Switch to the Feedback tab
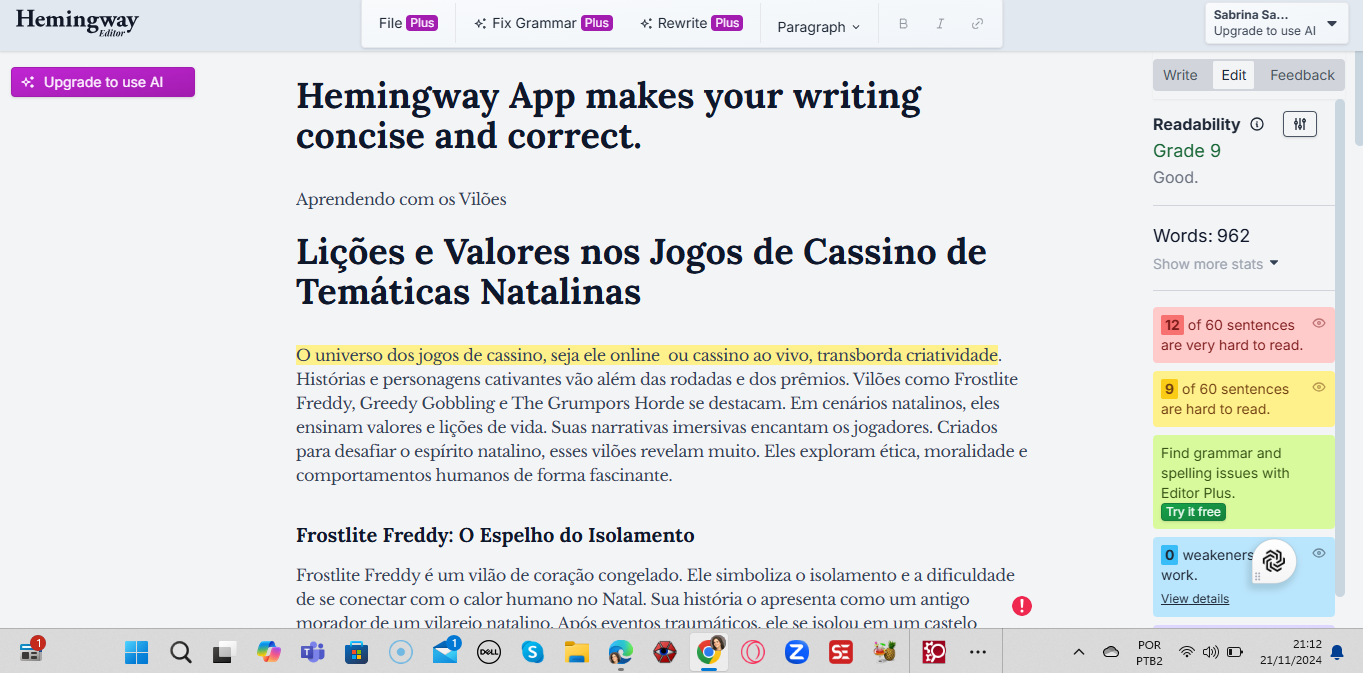Image resolution: width=1363 pixels, height=673 pixels. [x=1302, y=75]
